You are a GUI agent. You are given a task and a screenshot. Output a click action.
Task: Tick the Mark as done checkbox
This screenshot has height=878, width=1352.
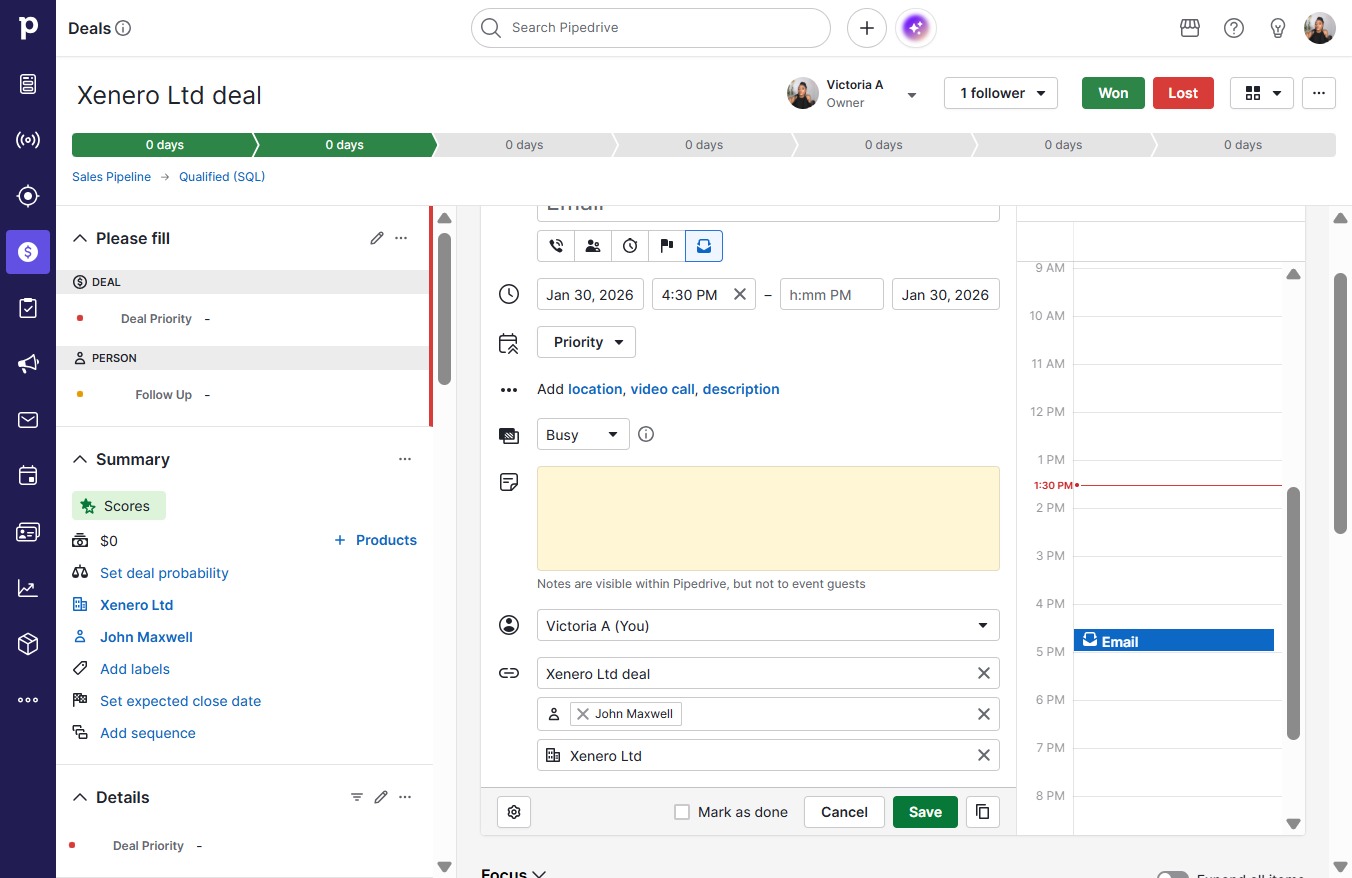pos(682,812)
